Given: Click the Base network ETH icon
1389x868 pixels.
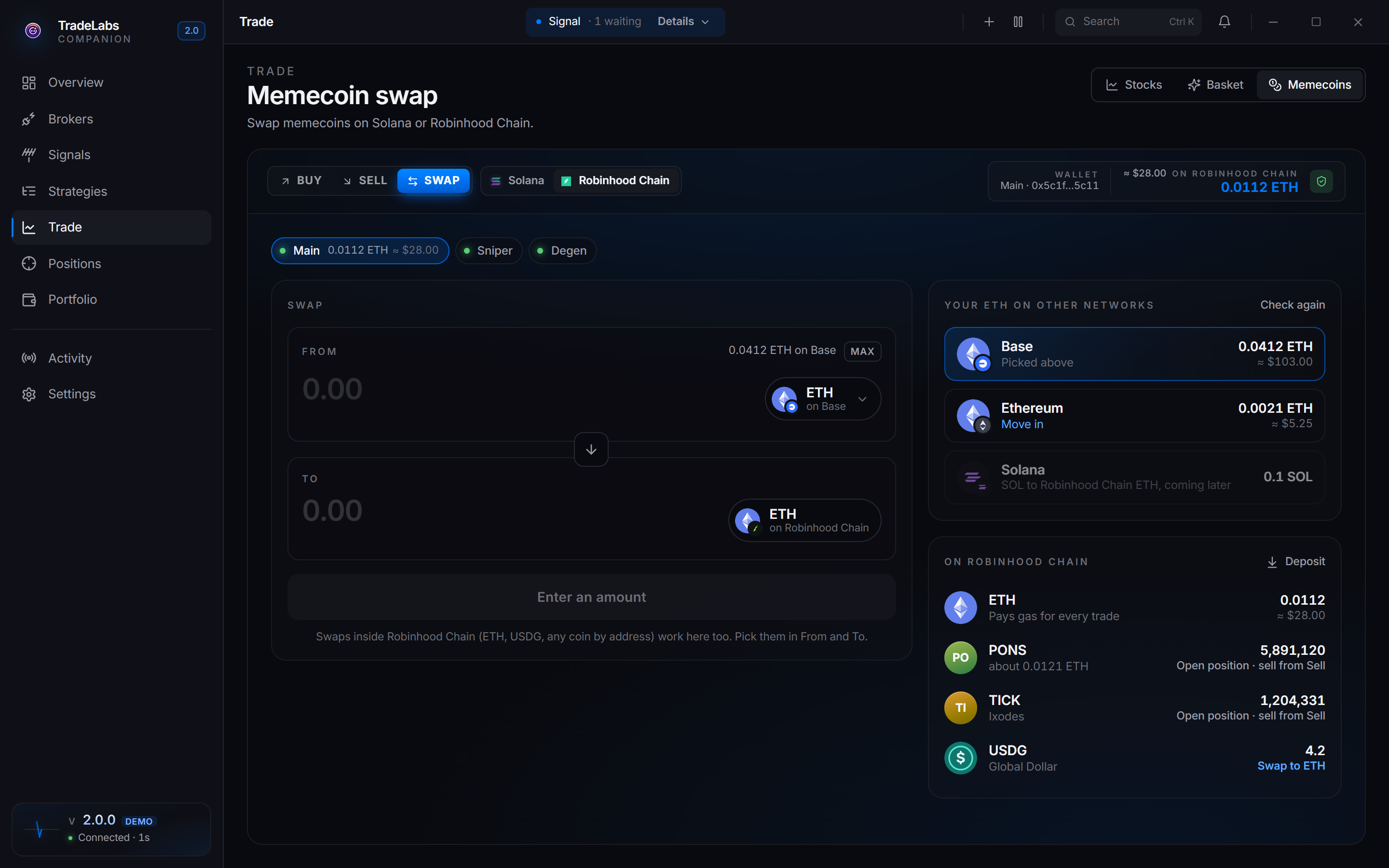Looking at the screenshot, I should (973, 354).
